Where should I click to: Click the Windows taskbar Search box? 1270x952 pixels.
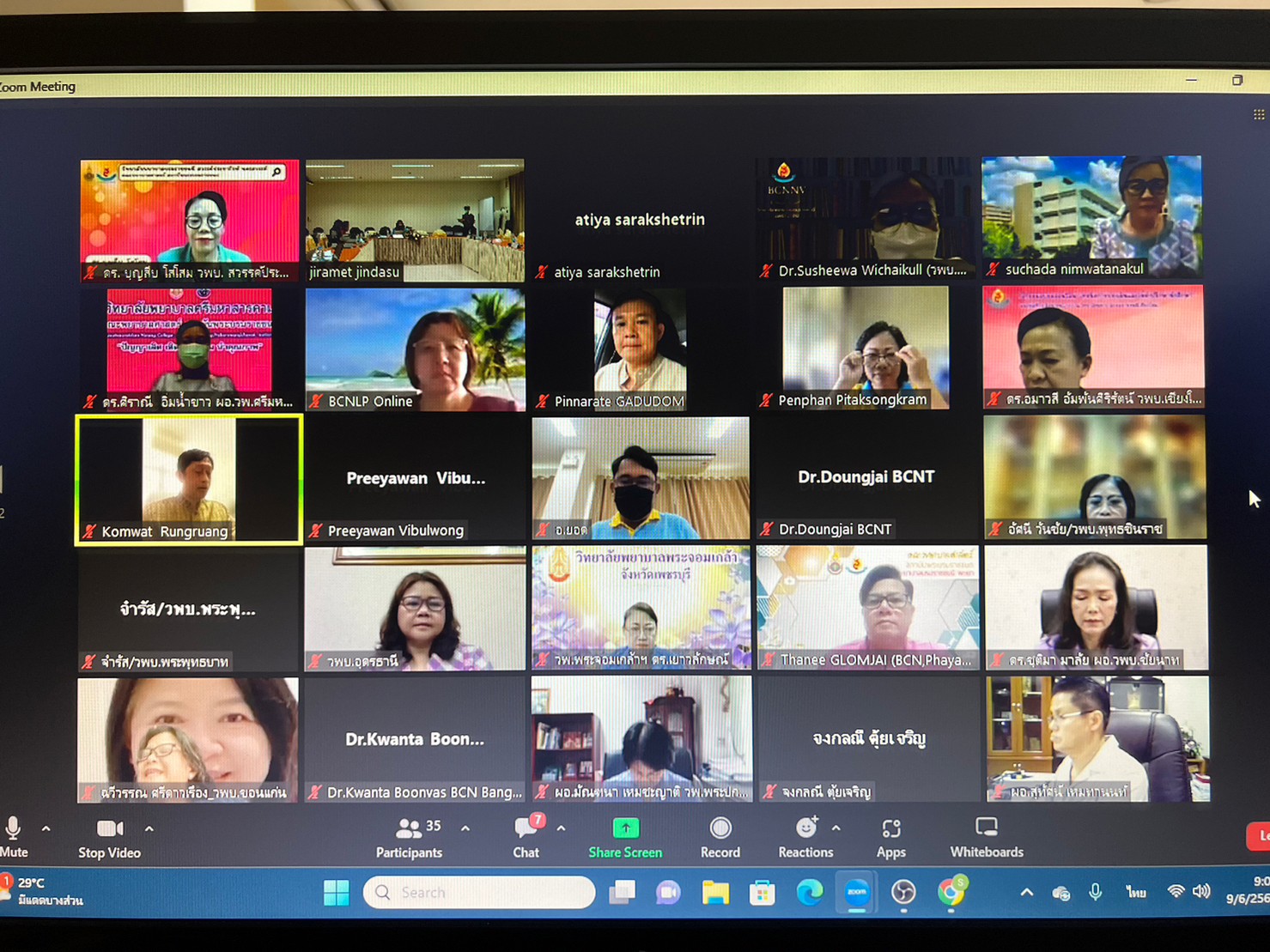[479, 893]
